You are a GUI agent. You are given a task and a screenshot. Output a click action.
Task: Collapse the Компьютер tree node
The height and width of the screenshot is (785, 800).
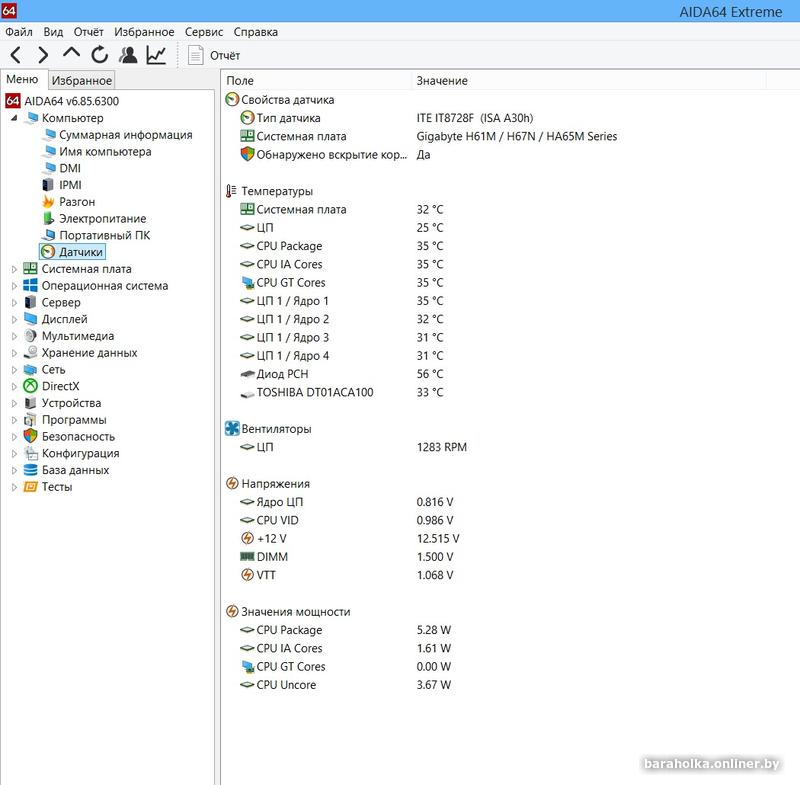pos(14,118)
